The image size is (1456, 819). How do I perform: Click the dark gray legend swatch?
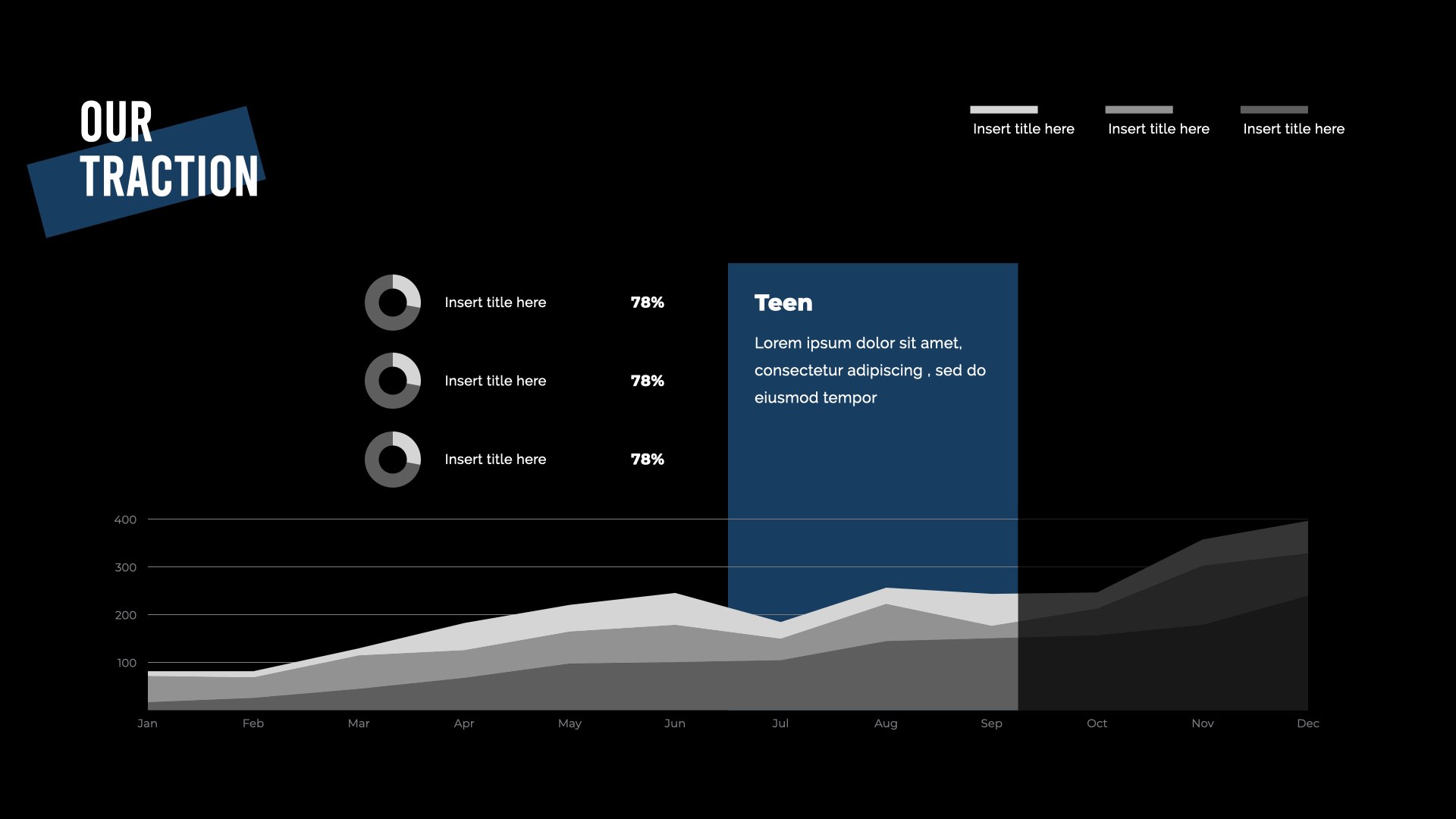click(x=1273, y=109)
